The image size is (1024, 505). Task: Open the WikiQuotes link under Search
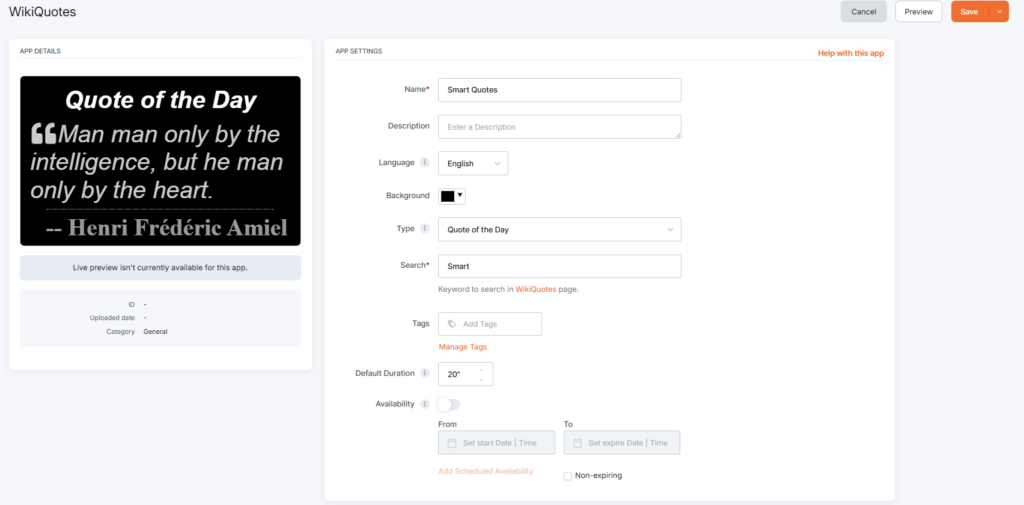pos(536,289)
